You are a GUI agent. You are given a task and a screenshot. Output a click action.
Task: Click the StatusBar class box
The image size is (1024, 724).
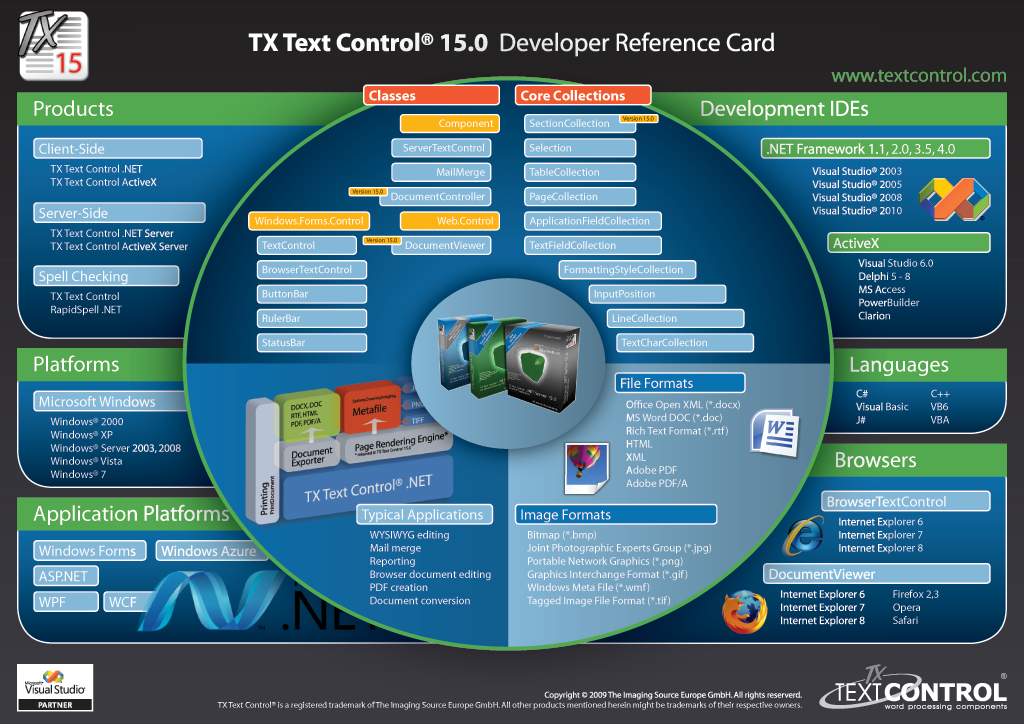312,343
